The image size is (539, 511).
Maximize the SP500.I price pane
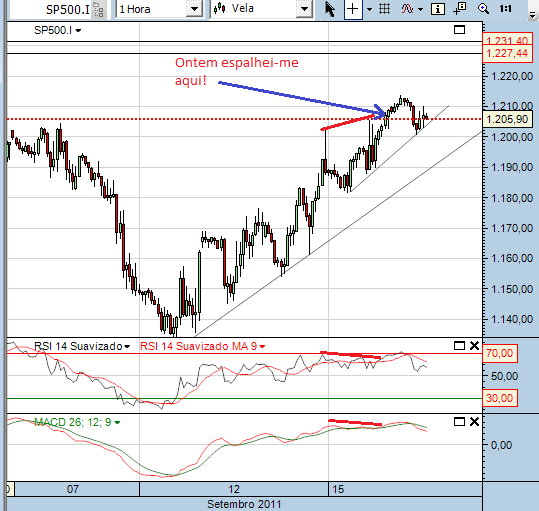(459, 30)
